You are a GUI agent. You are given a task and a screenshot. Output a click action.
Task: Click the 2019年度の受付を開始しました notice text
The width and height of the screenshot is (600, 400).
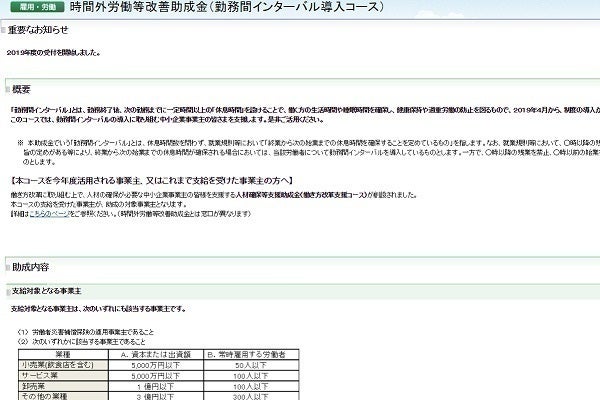pyautogui.click(x=57, y=49)
